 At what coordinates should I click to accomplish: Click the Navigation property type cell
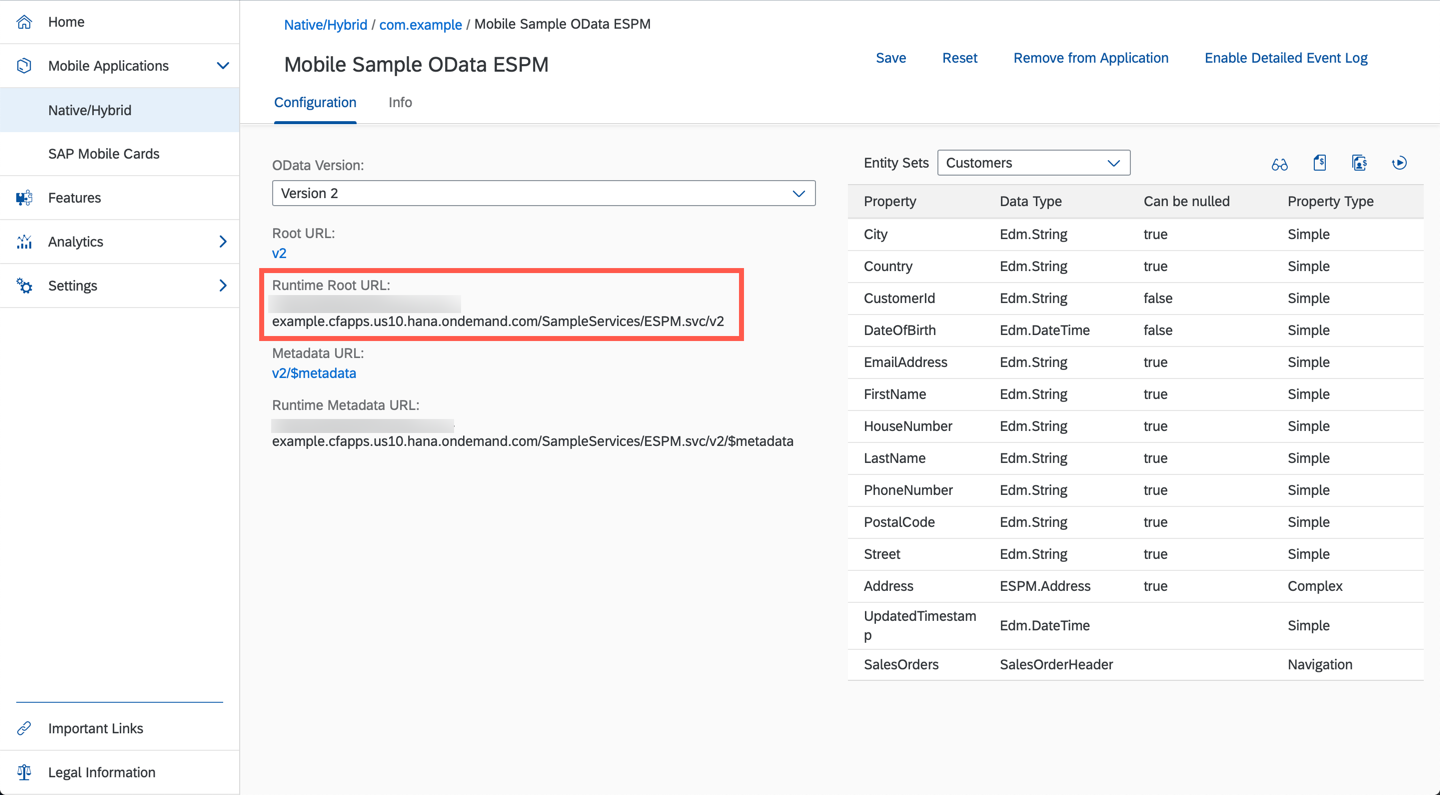coord(1320,665)
